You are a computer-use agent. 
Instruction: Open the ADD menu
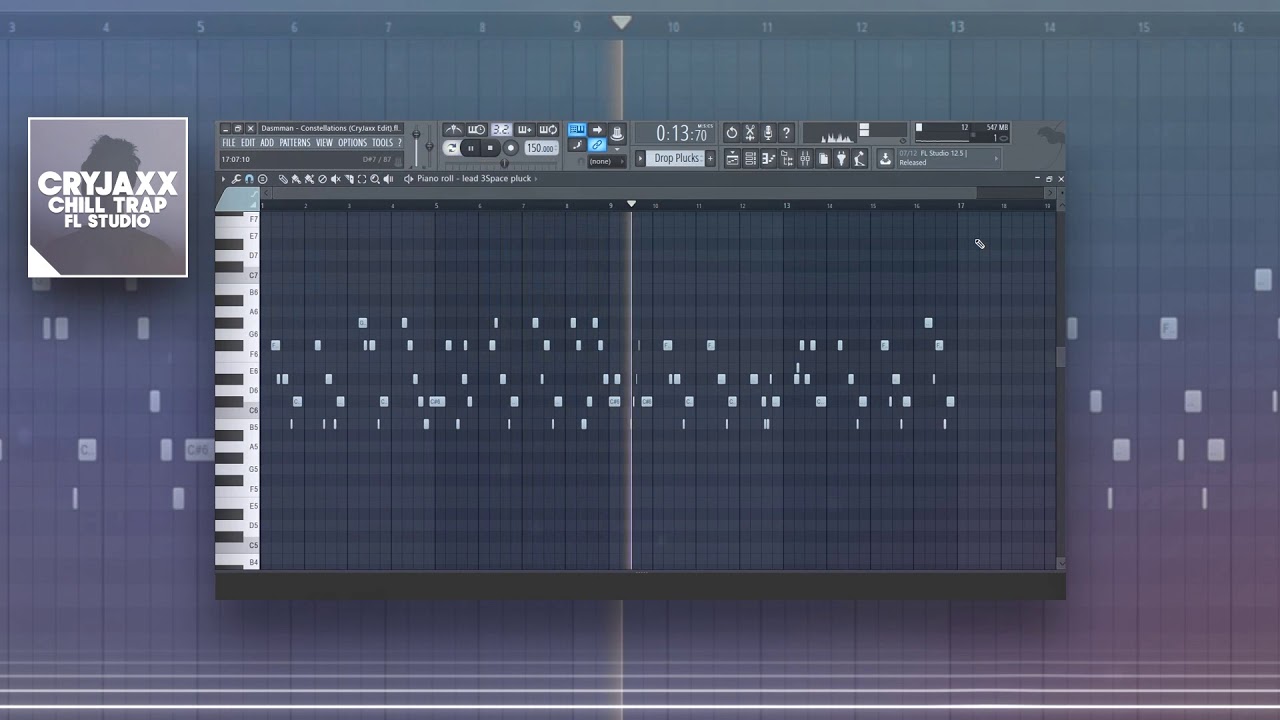click(267, 142)
